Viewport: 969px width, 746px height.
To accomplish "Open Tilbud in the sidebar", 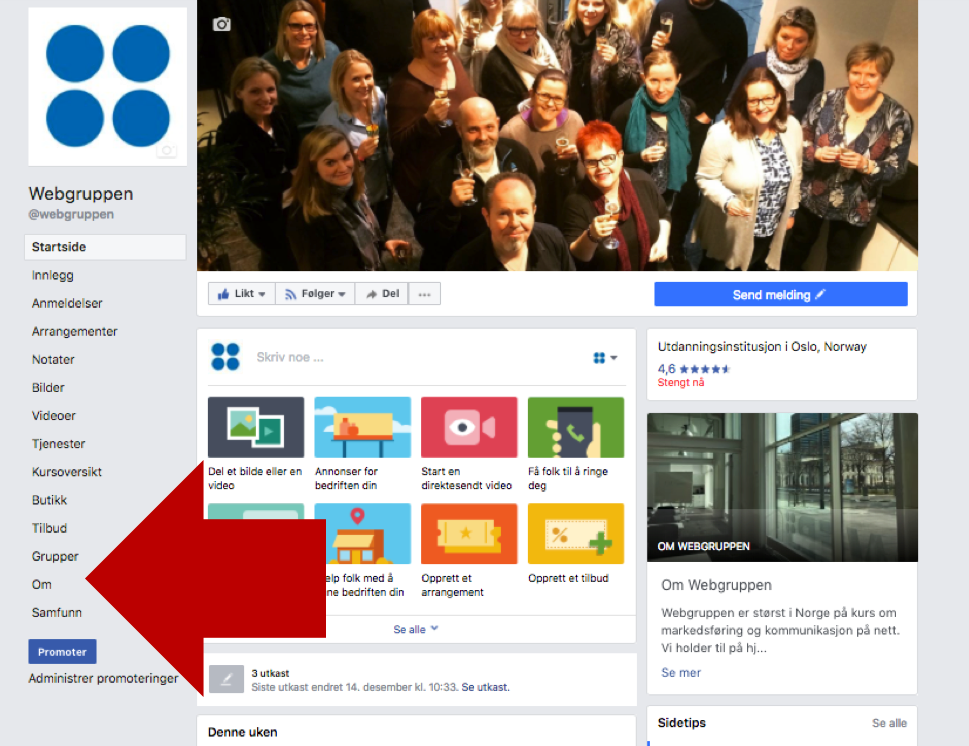I will [49, 528].
